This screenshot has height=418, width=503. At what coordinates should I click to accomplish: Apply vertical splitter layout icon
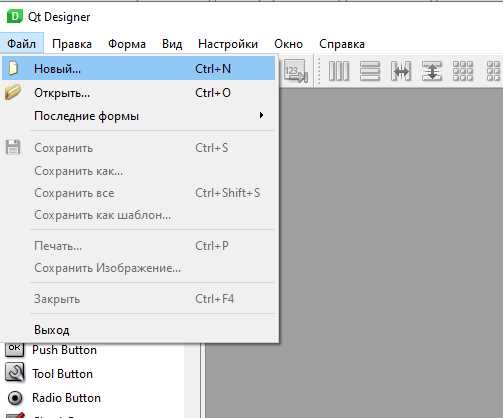point(432,71)
